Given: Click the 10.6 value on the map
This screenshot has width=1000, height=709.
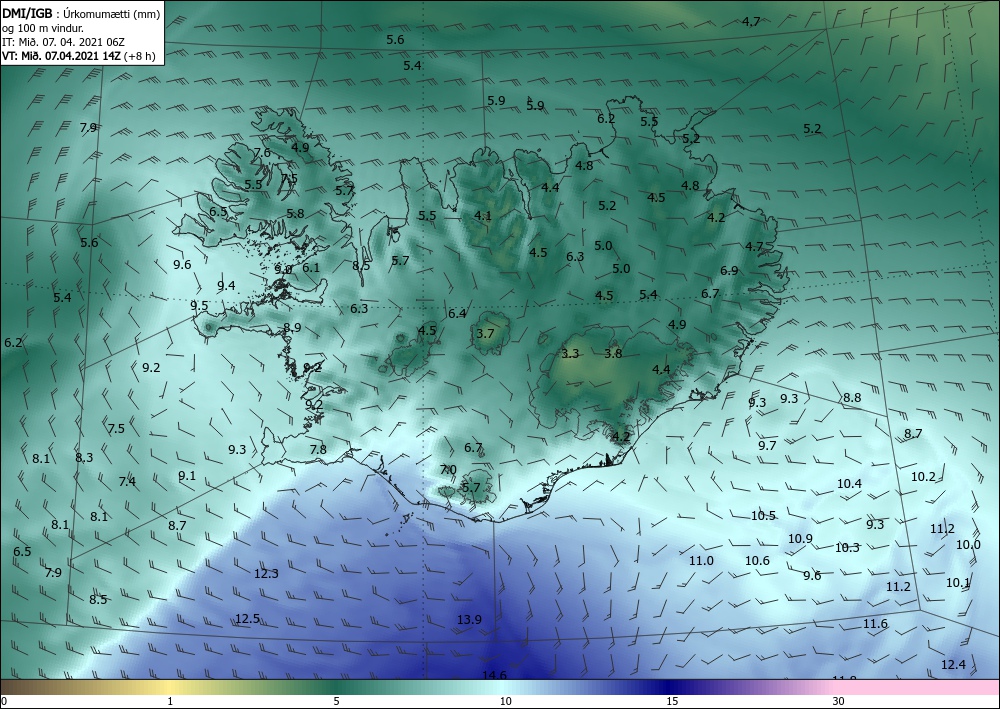Looking at the screenshot, I should pyautogui.click(x=758, y=560).
